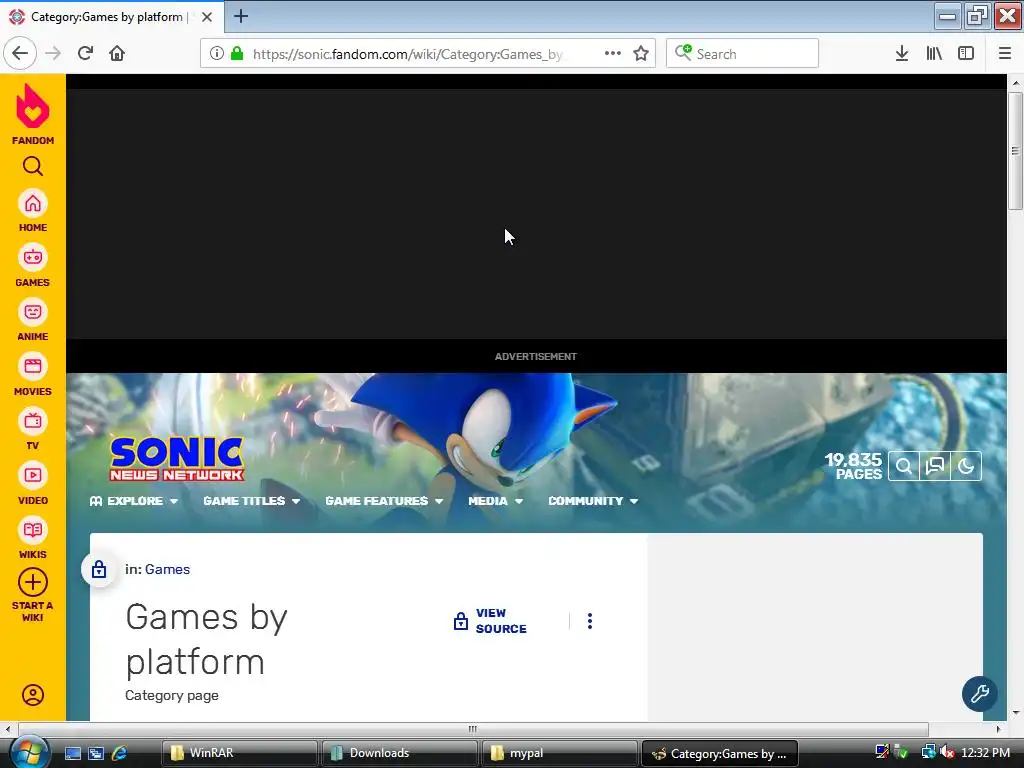Screen dimensions: 1024x768
Task: Open a new browser tab
Action: [240, 16]
